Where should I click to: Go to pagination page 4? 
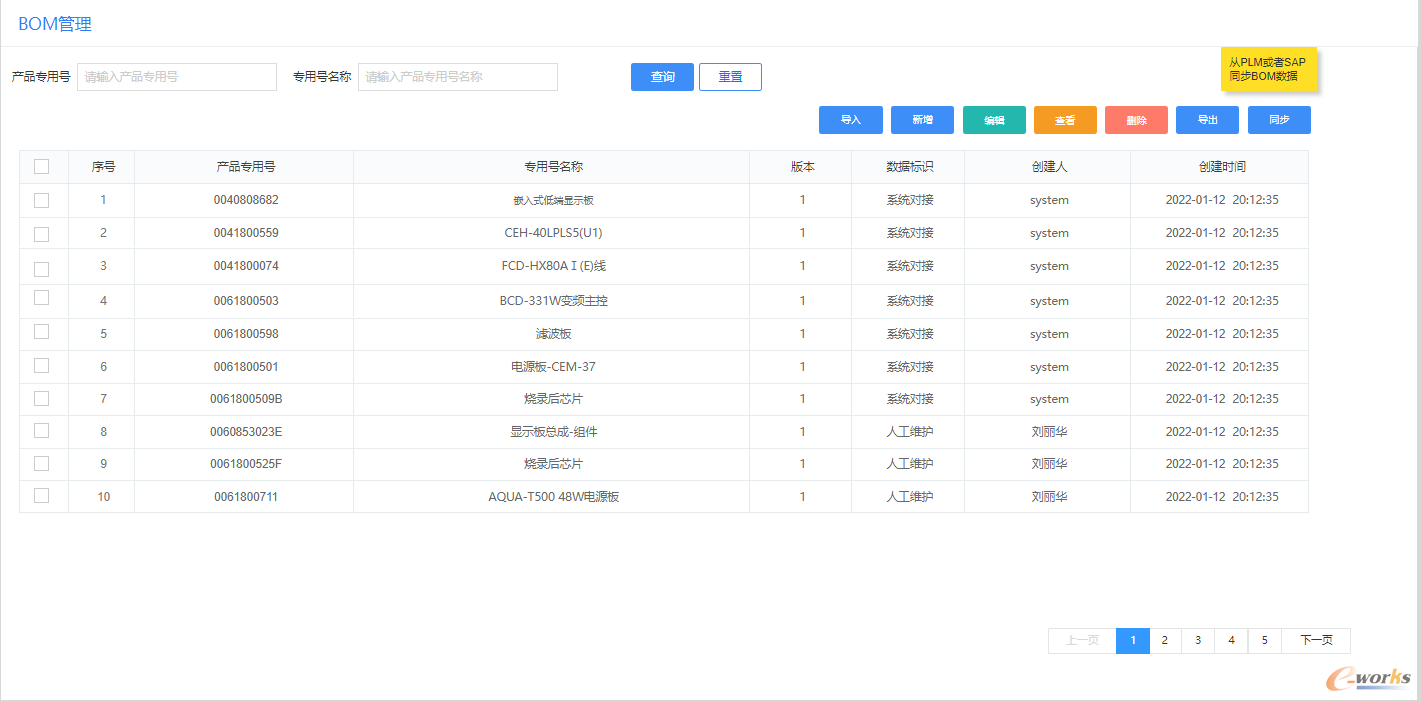[x=1231, y=641]
